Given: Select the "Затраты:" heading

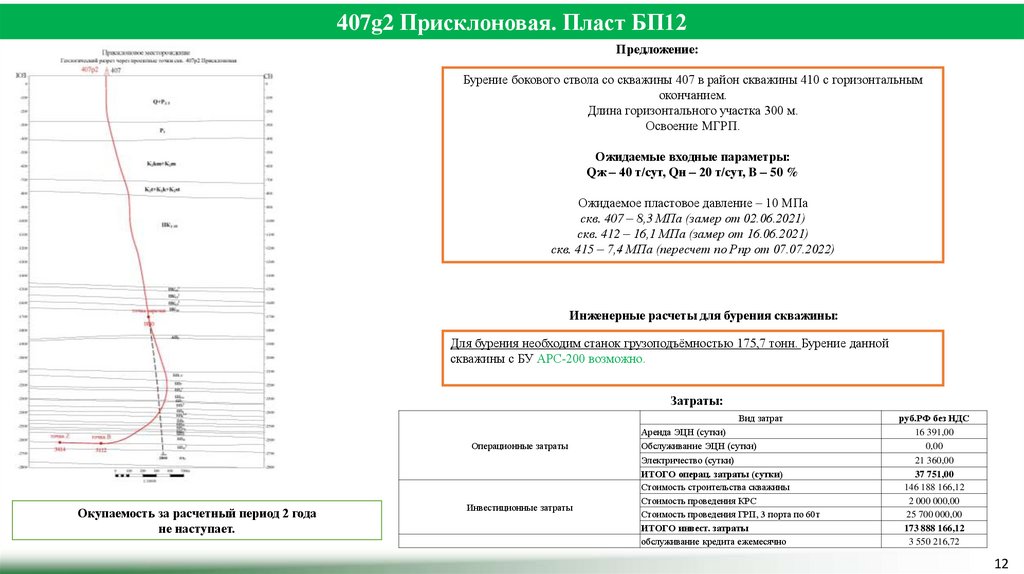Looking at the screenshot, I should tap(696, 401).
